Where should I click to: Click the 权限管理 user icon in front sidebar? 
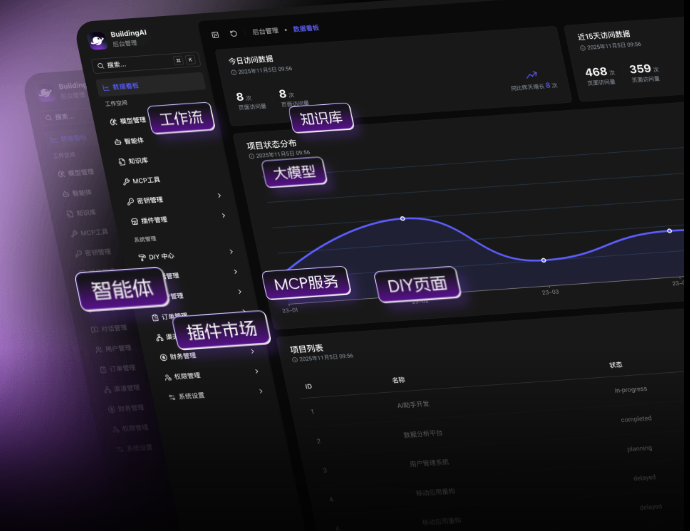168,377
